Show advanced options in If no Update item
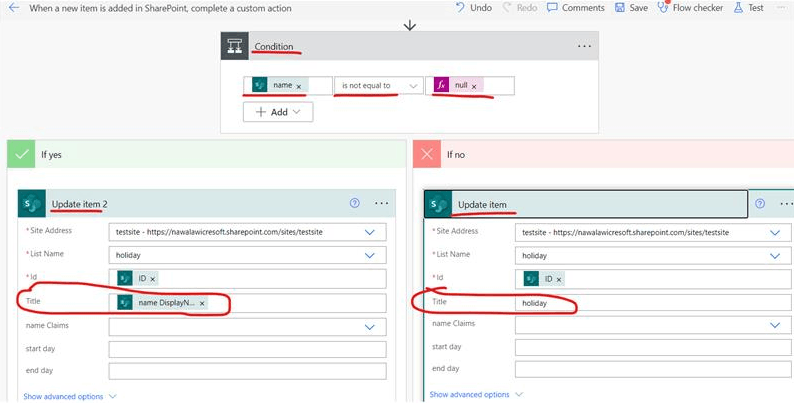The height and width of the screenshot is (403, 794). [476, 394]
